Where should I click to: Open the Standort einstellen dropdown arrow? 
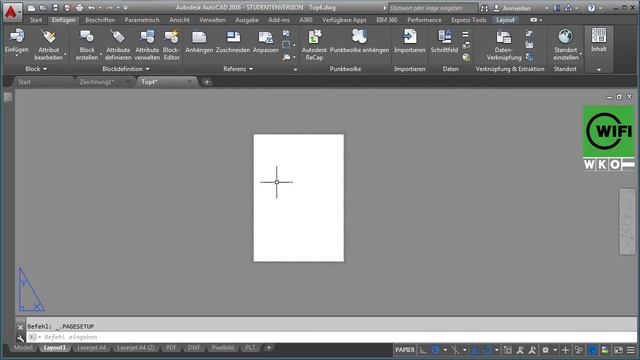pyautogui.click(x=581, y=53)
